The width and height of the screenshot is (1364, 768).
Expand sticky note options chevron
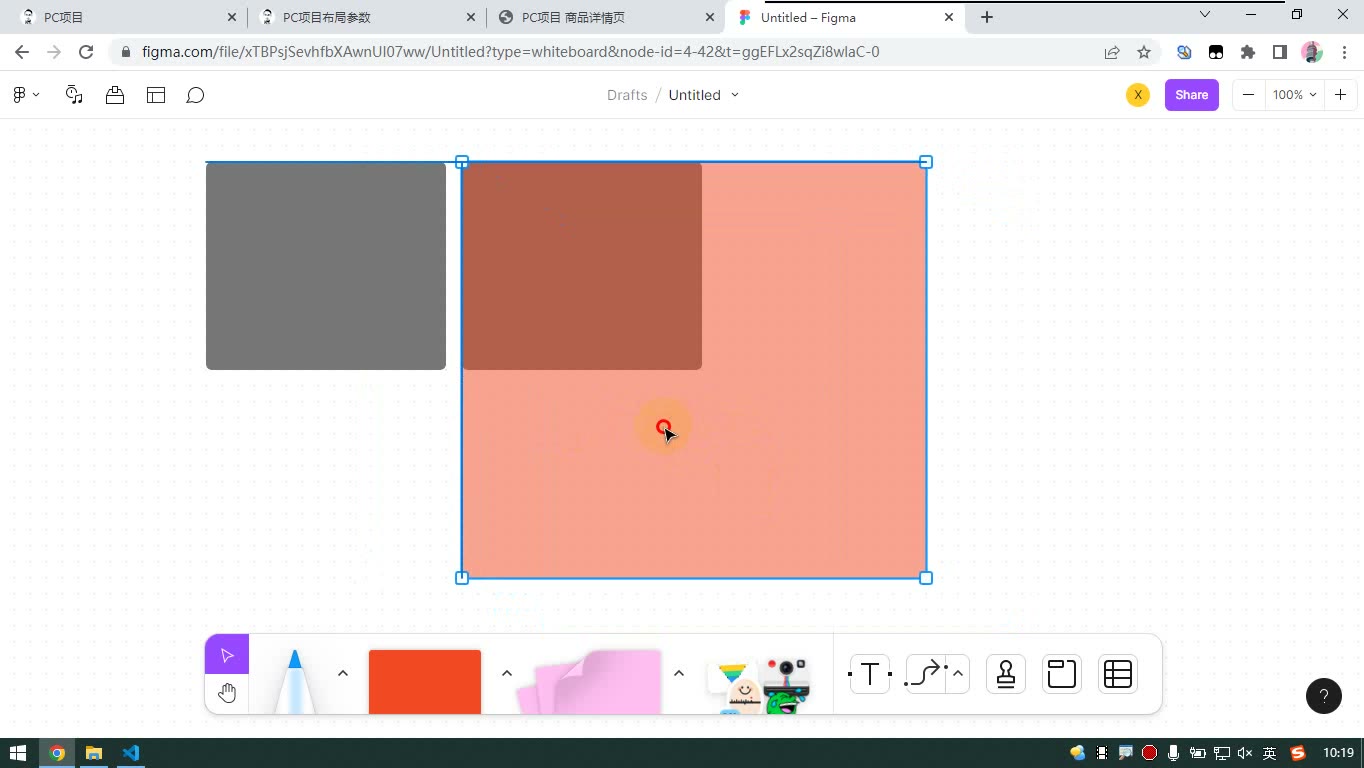(x=679, y=673)
